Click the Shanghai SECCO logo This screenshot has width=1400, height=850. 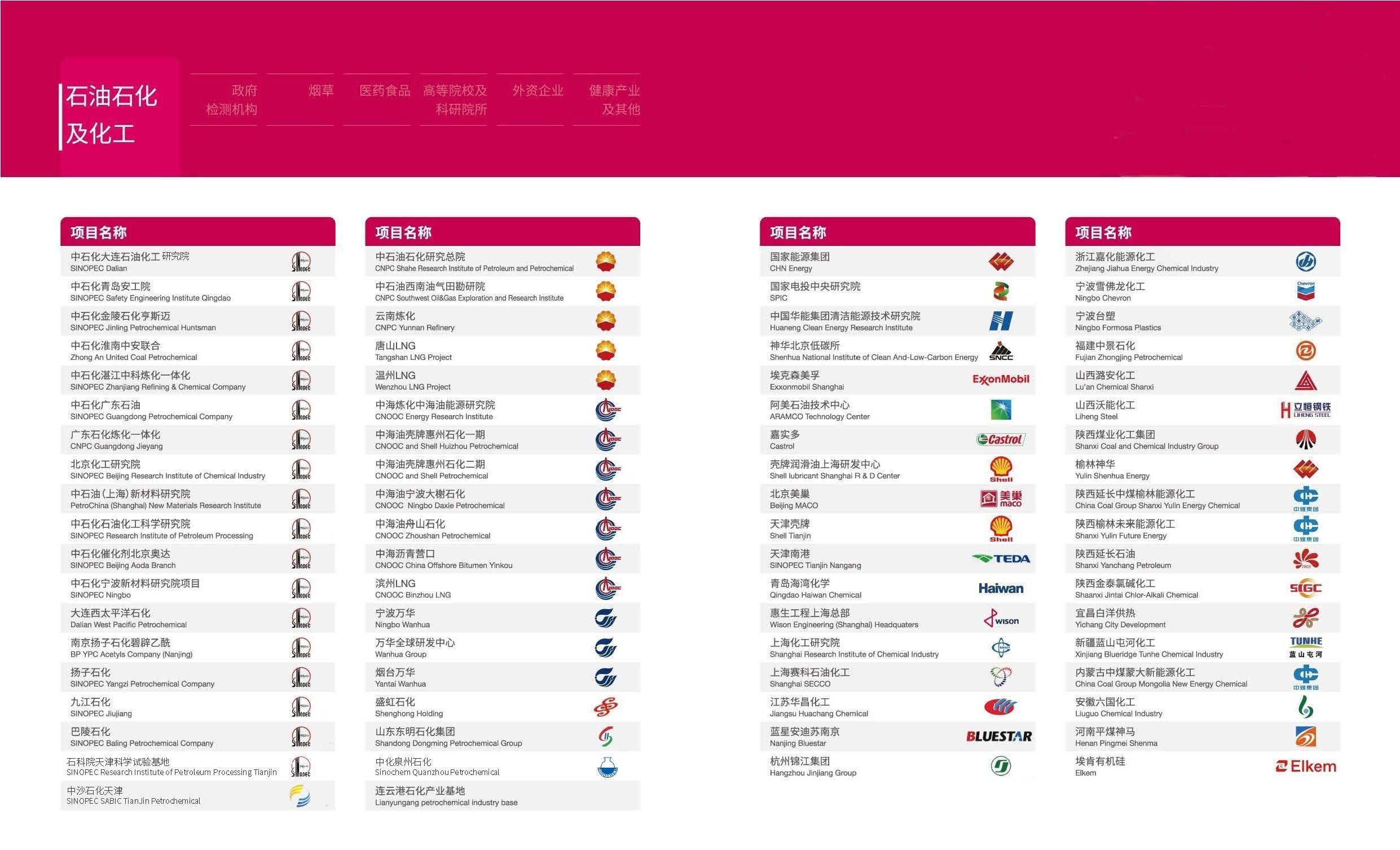tap(1001, 677)
